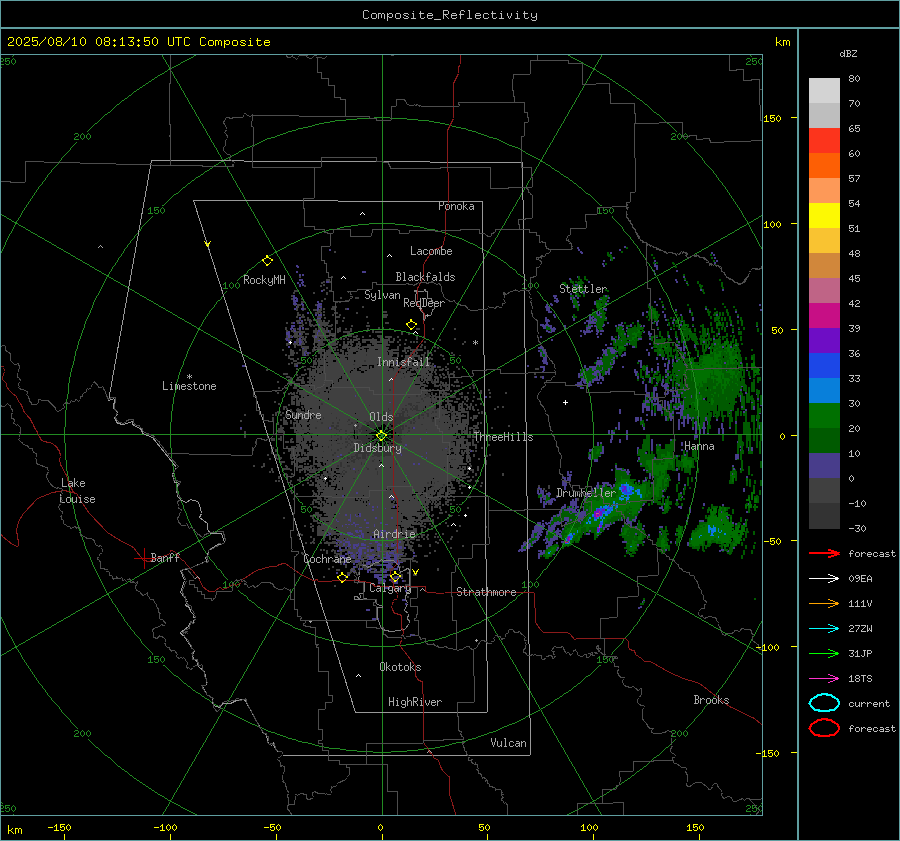900x841 pixels.
Task: Click the Drumheller city label
Action: pos(586,493)
